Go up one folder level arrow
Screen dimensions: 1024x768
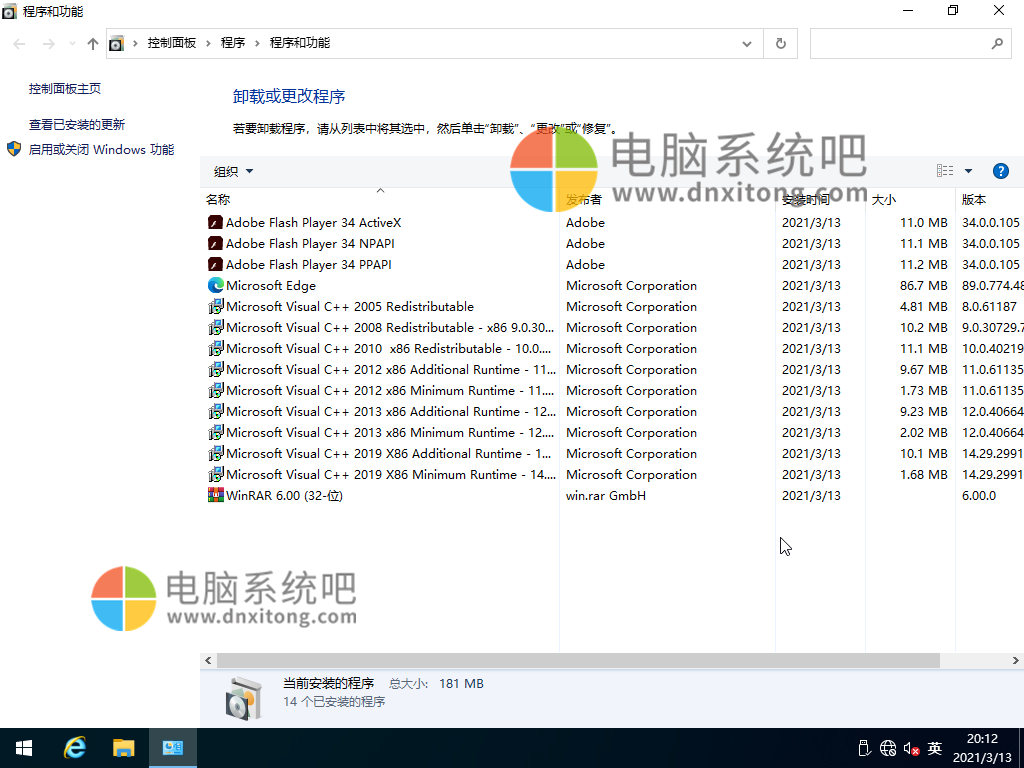point(93,44)
